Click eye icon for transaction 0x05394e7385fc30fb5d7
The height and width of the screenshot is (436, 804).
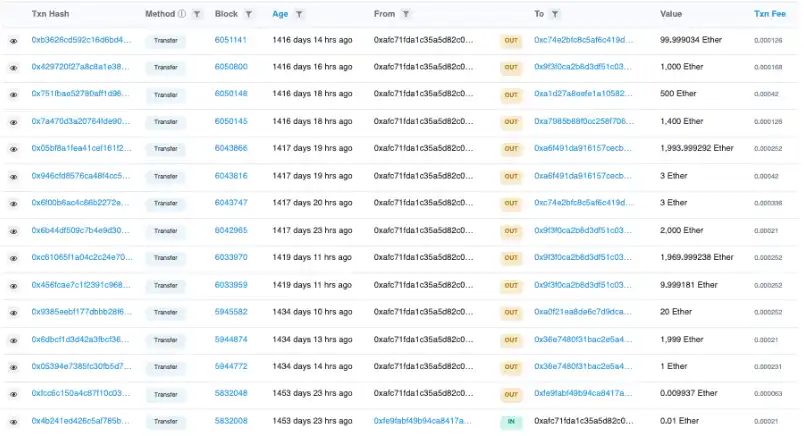point(14,367)
